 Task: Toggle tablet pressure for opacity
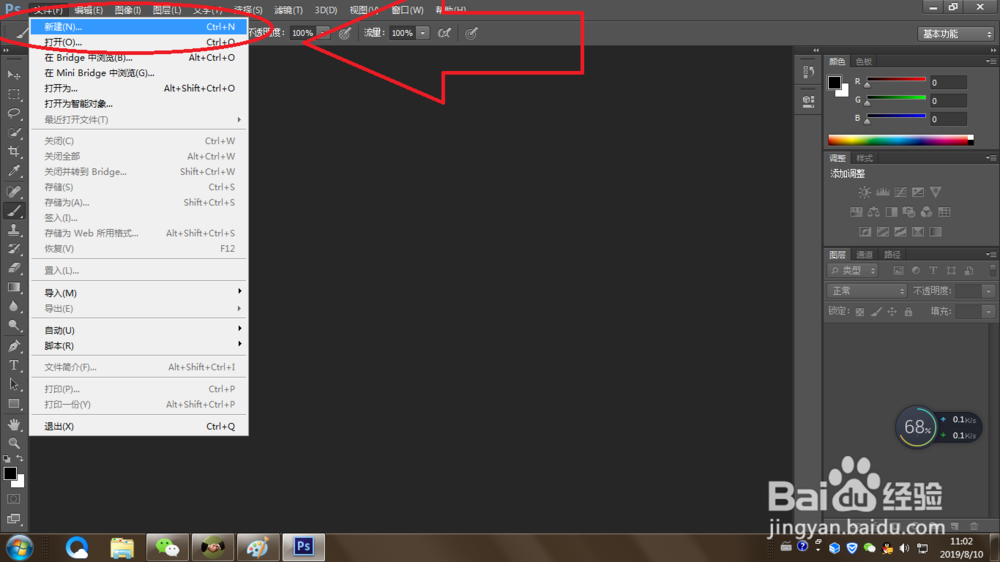click(x=345, y=33)
